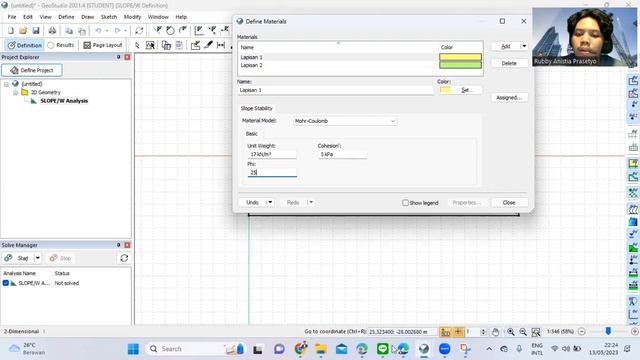This screenshot has width=640, height=360.
Task: Click the Zoom In magnifier icon
Action: click(511, 332)
